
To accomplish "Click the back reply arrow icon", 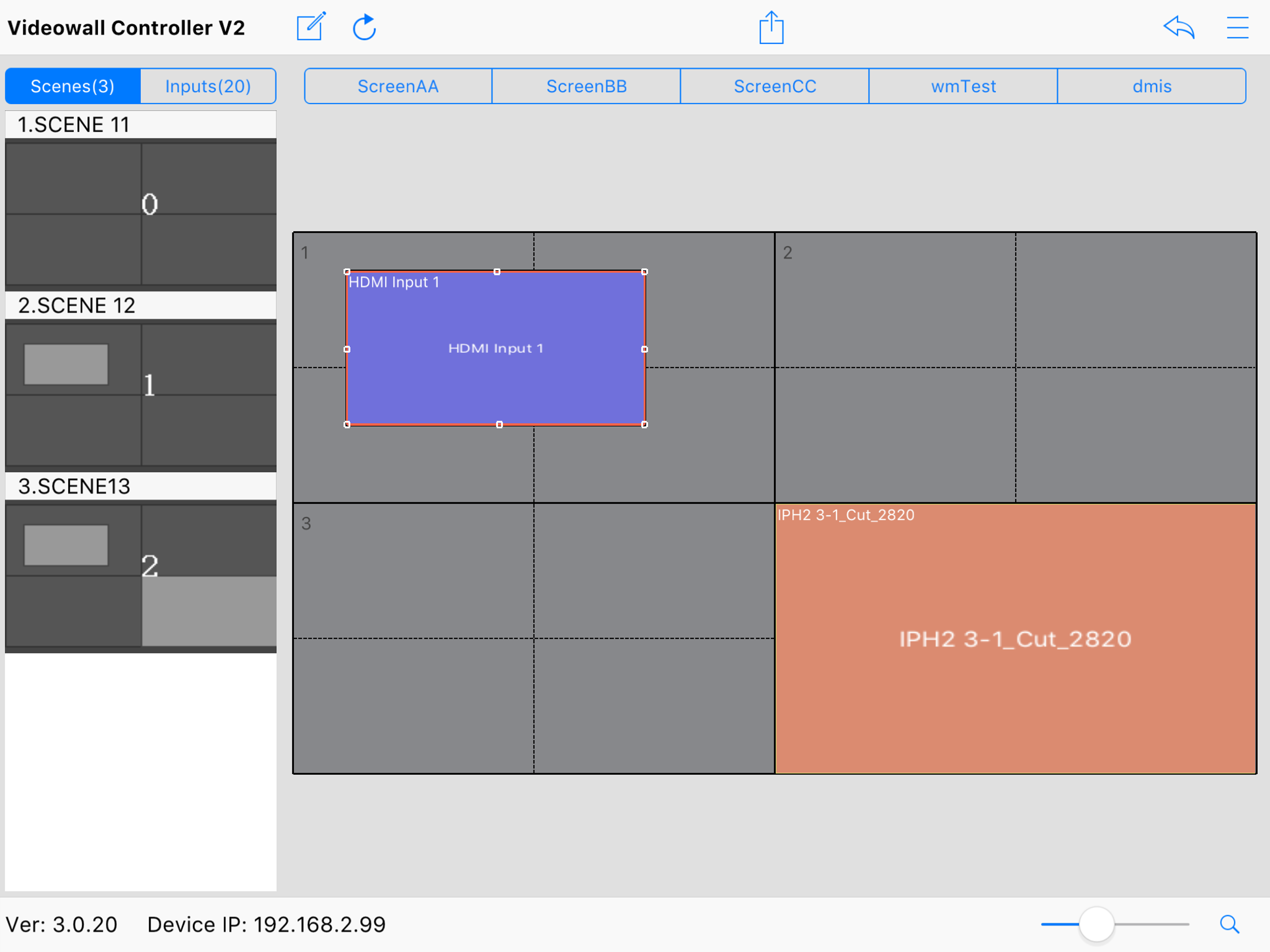I will pyautogui.click(x=1178, y=27).
